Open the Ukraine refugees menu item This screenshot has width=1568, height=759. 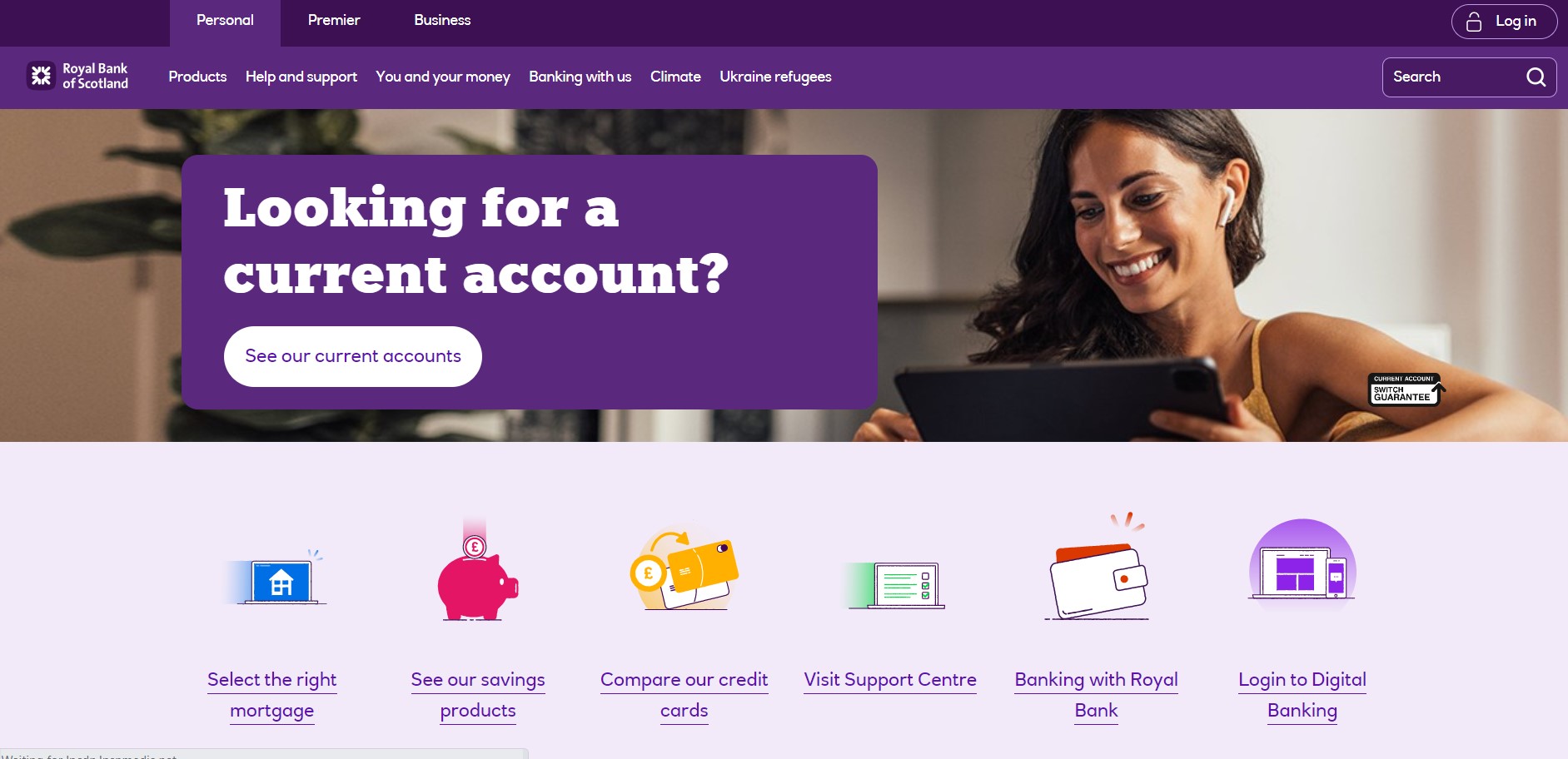(775, 77)
